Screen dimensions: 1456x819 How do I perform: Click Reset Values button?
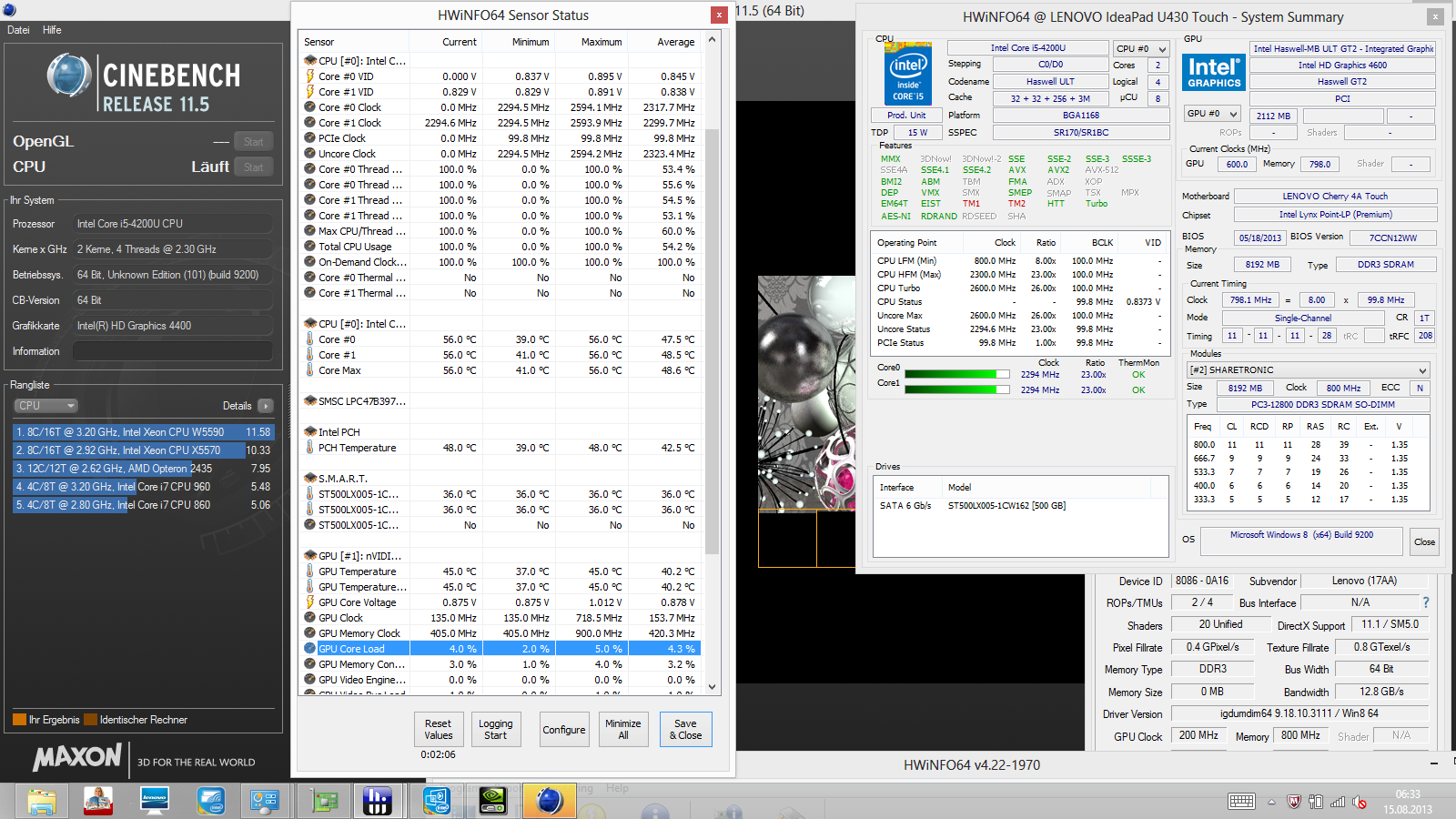(x=438, y=730)
